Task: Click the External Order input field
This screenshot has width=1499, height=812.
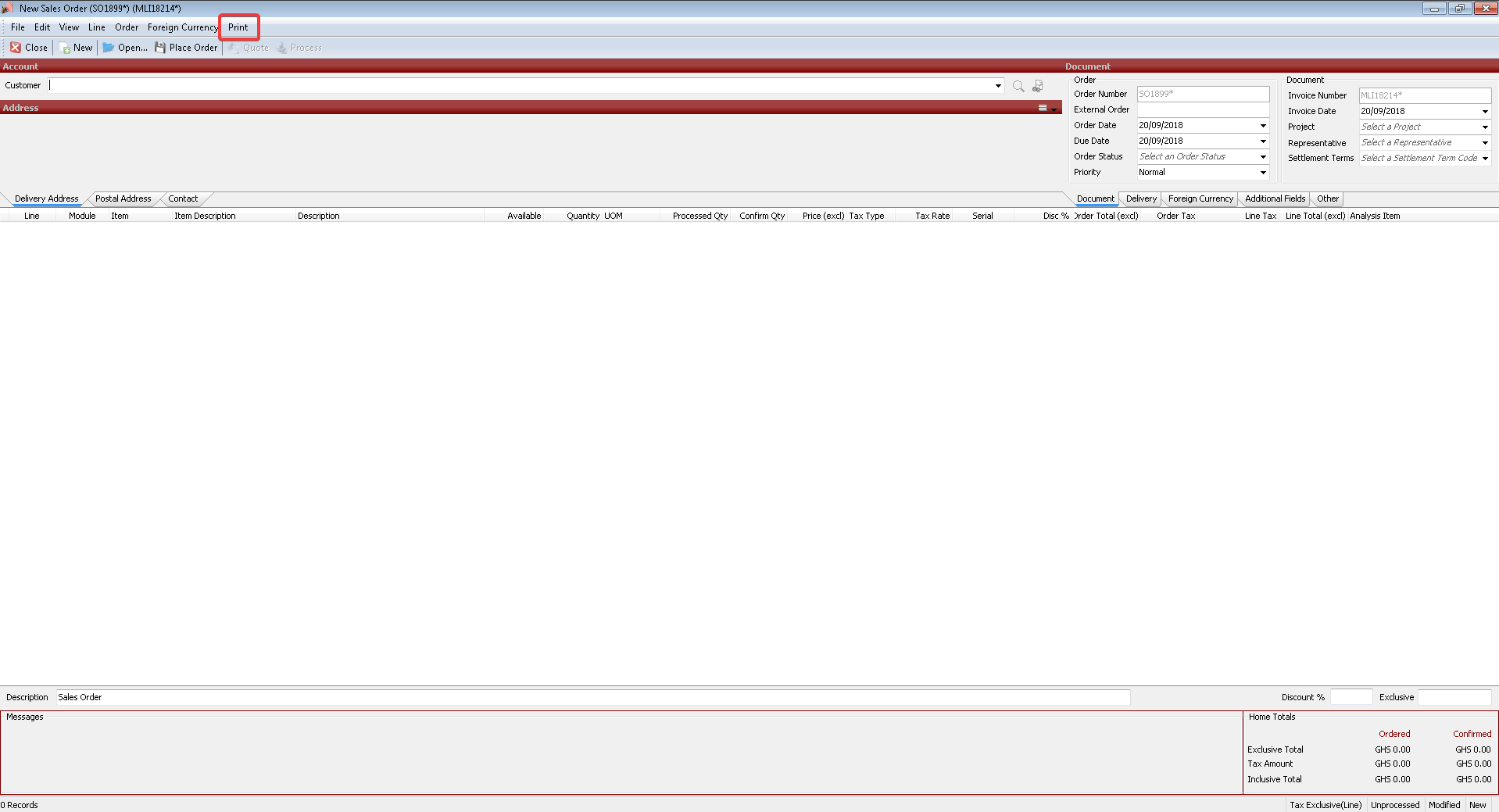Action: click(x=1202, y=110)
